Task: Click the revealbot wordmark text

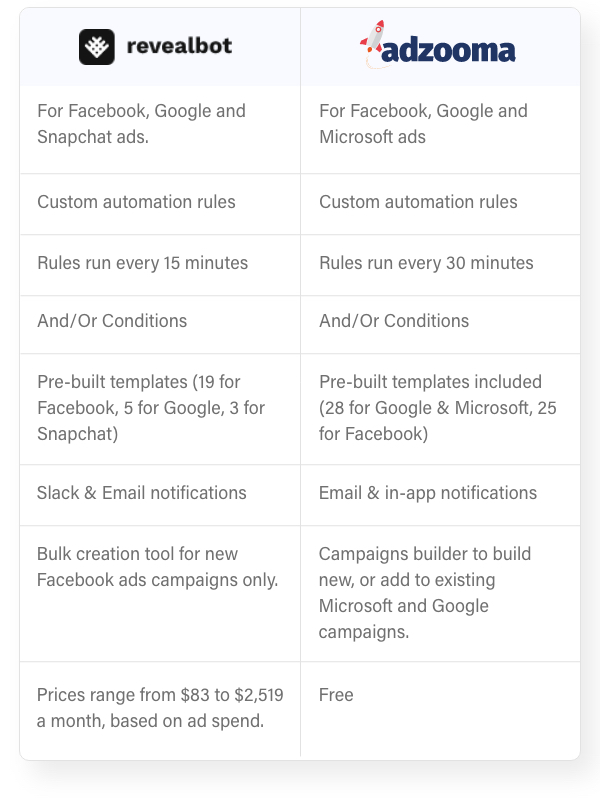Action: (x=180, y=46)
